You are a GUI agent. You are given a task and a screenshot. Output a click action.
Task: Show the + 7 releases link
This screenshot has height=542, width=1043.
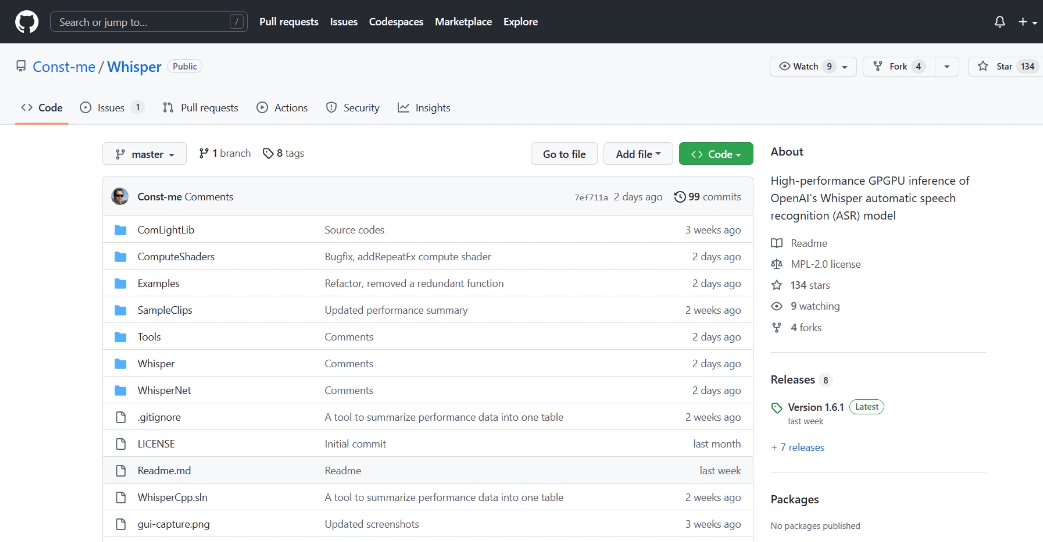[x=798, y=448]
